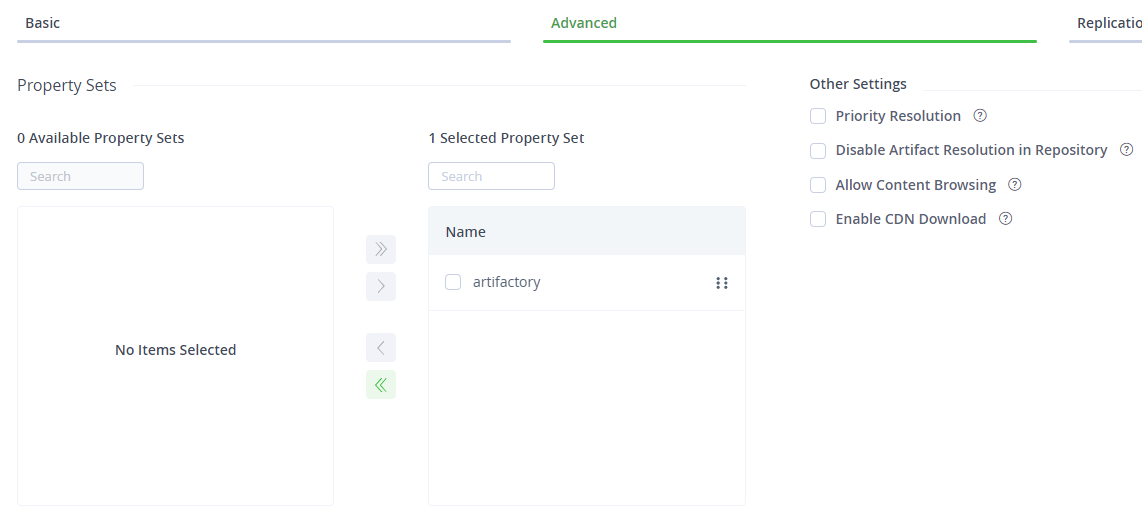The width and height of the screenshot is (1142, 521).
Task: Click the move selected right chevron button
Action: [381, 287]
